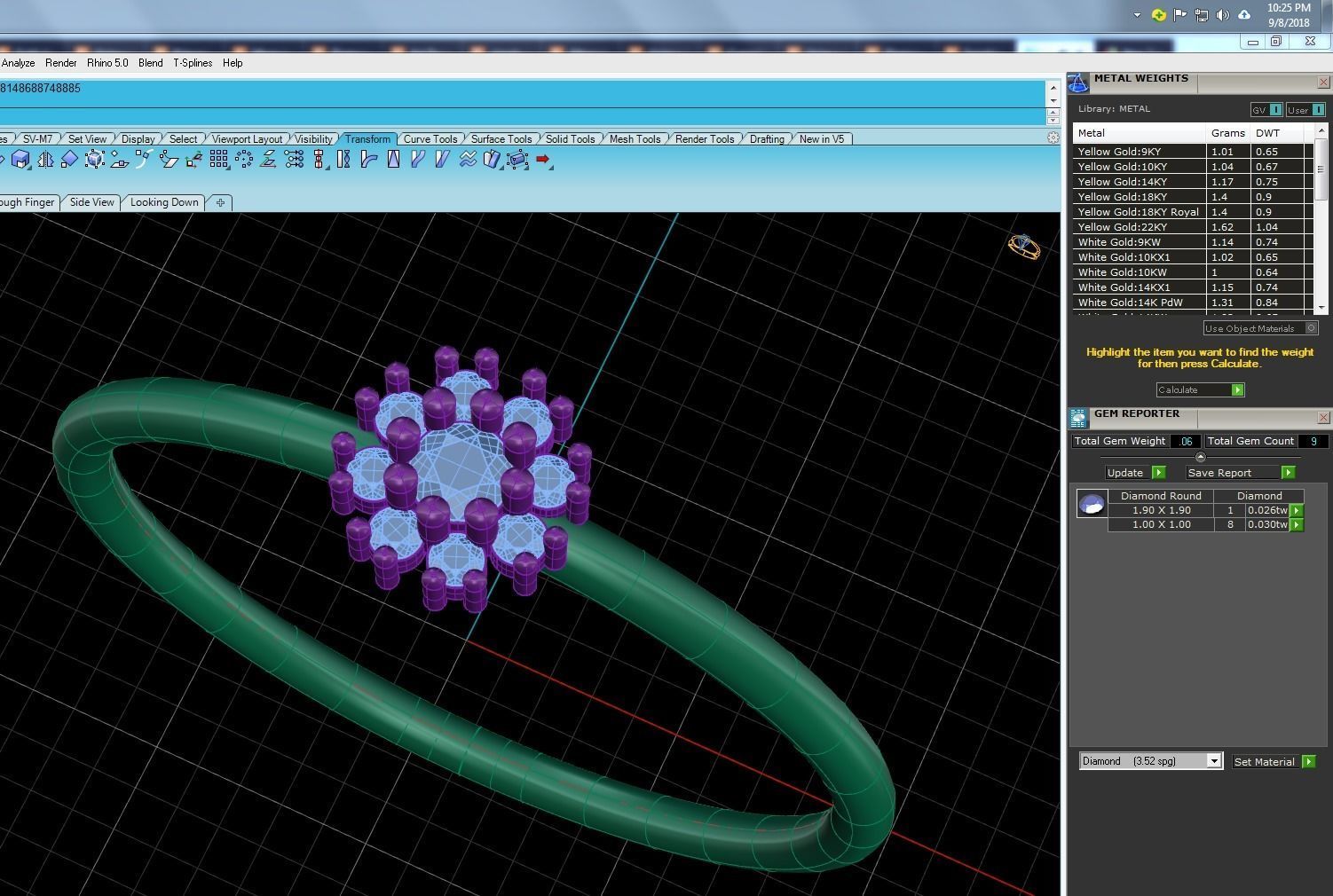Click the Orient on Curve icon
Viewport: 1333px width, 896px height.
(144, 160)
